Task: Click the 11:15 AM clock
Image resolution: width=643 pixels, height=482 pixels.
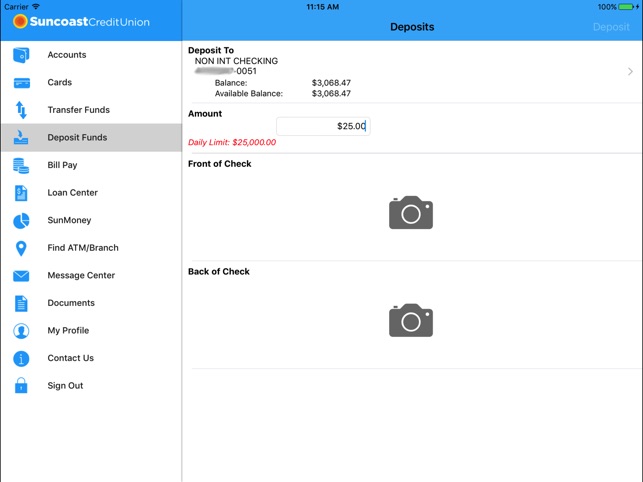Action: pyautogui.click(x=323, y=7)
